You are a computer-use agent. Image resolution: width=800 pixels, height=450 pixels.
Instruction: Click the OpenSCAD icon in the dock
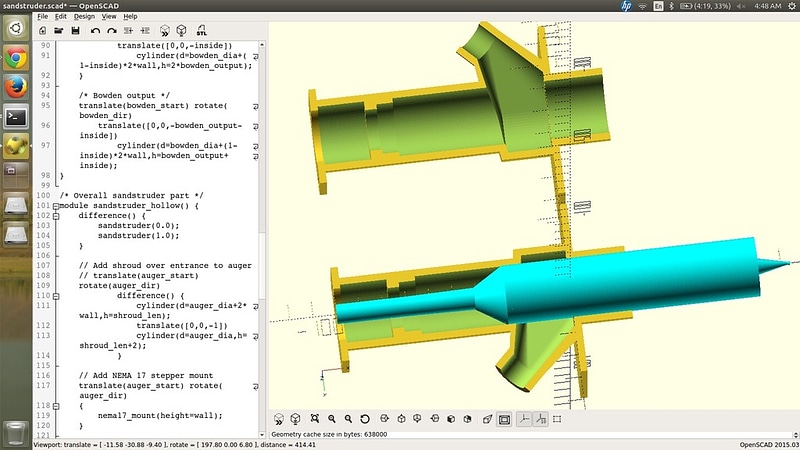click(x=16, y=146)
